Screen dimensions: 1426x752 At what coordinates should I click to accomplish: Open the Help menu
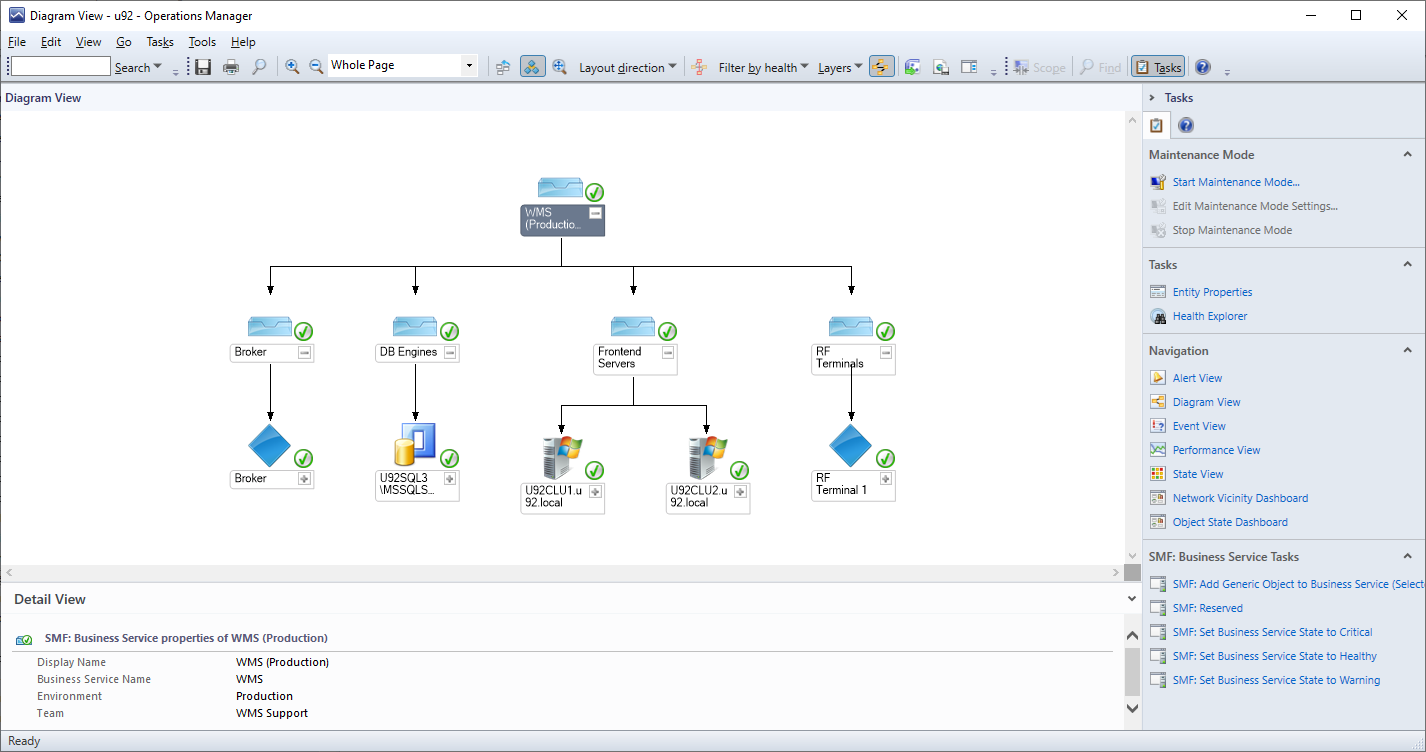click(243, 42)
